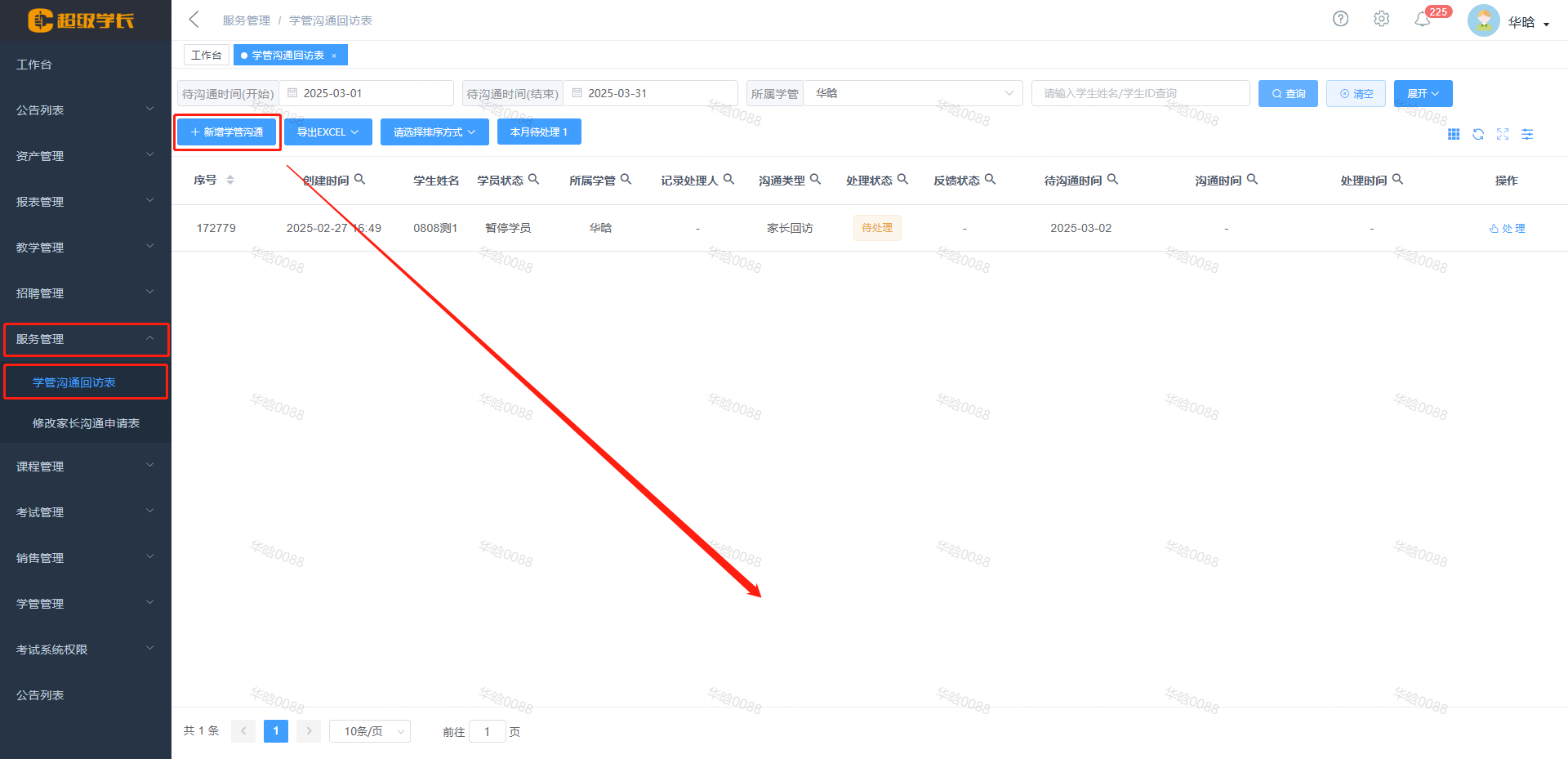The image size is (1568, 759).
Task: Open the 10条/页 page size selector
Action: pos(369,730)
